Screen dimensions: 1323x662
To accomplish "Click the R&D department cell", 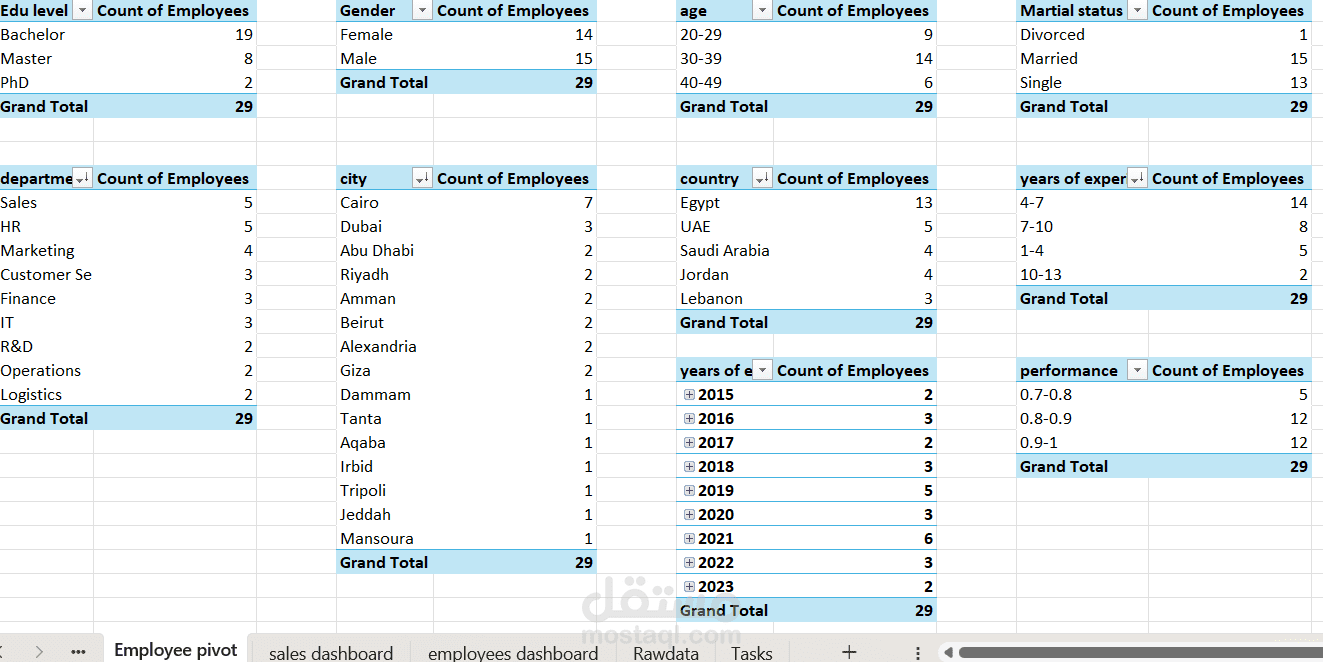I will 17,347.
